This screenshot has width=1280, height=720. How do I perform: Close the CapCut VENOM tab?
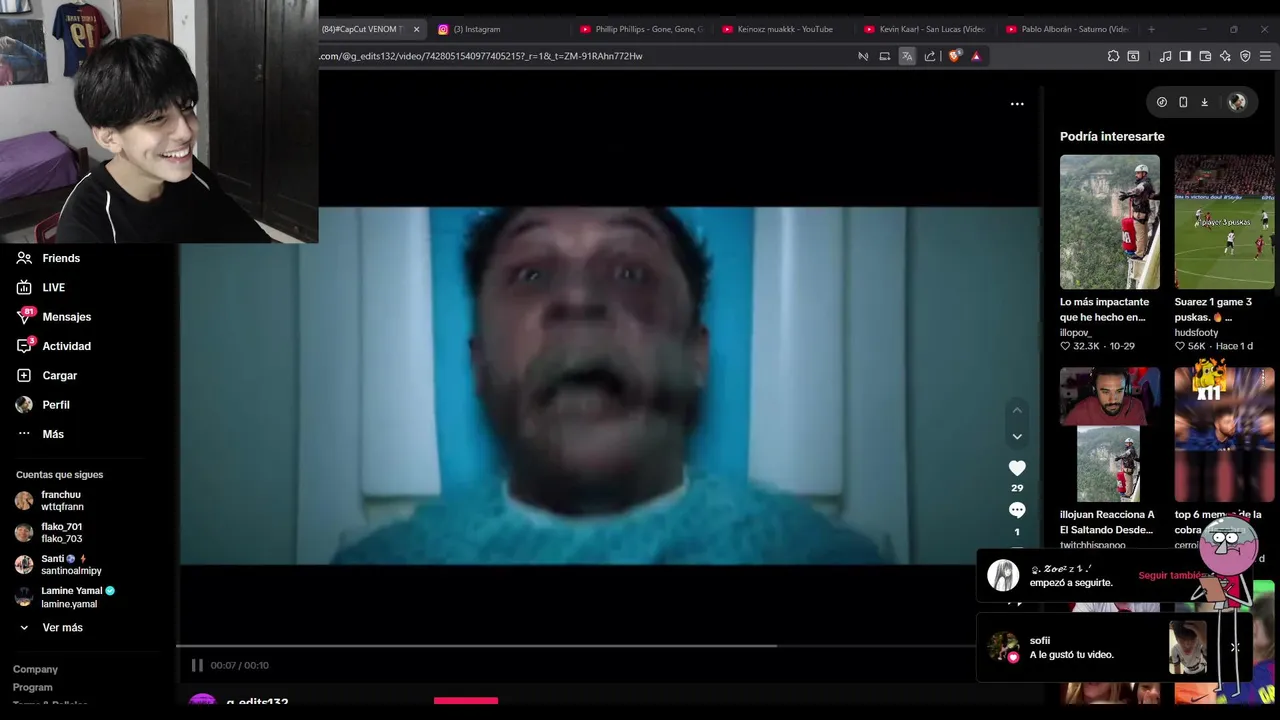tap(416, 29)
